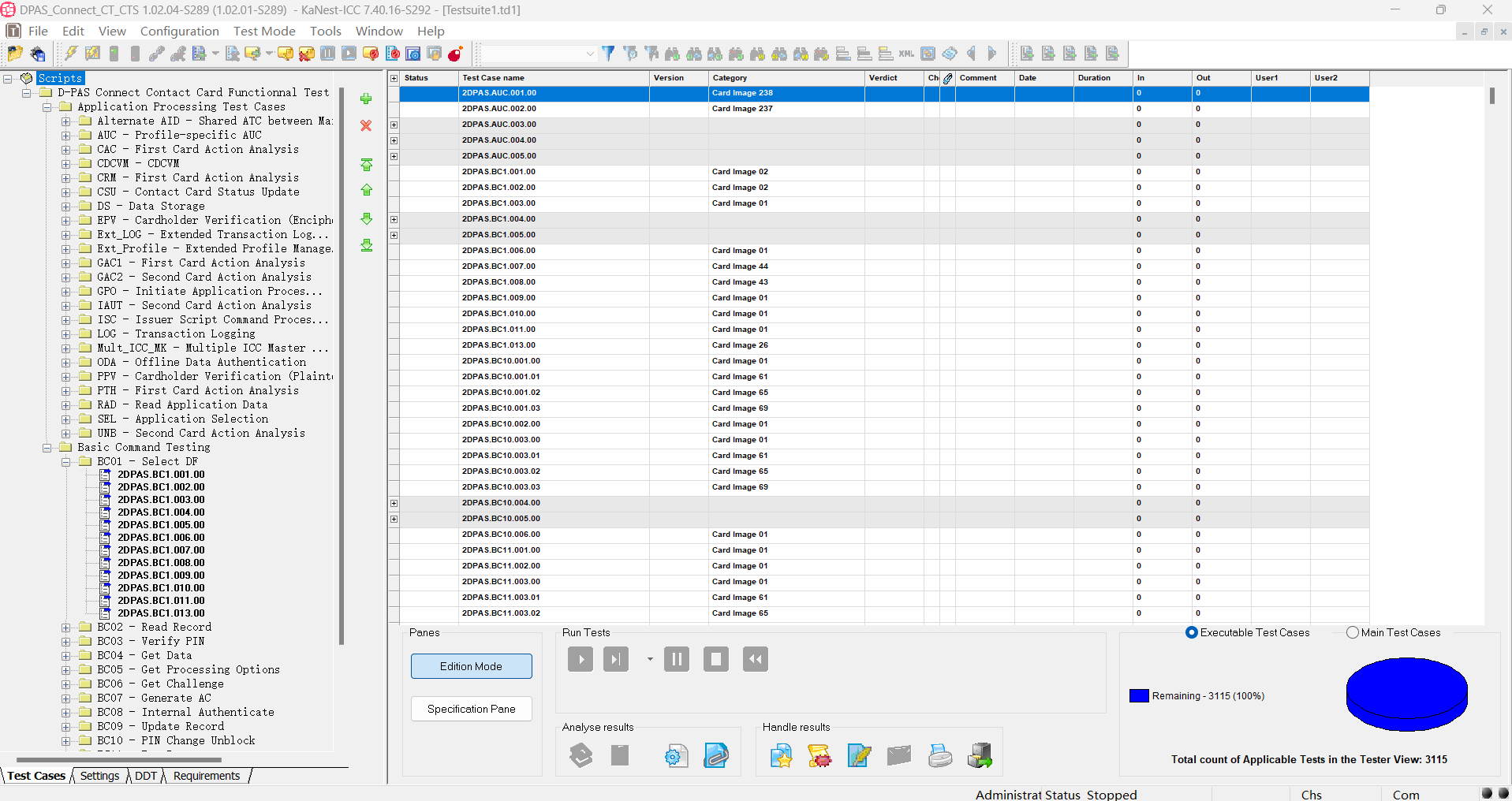1512x801 pixels.
Task: Select the Main Test Cases radio button
Action: (x=1353, y=632)
